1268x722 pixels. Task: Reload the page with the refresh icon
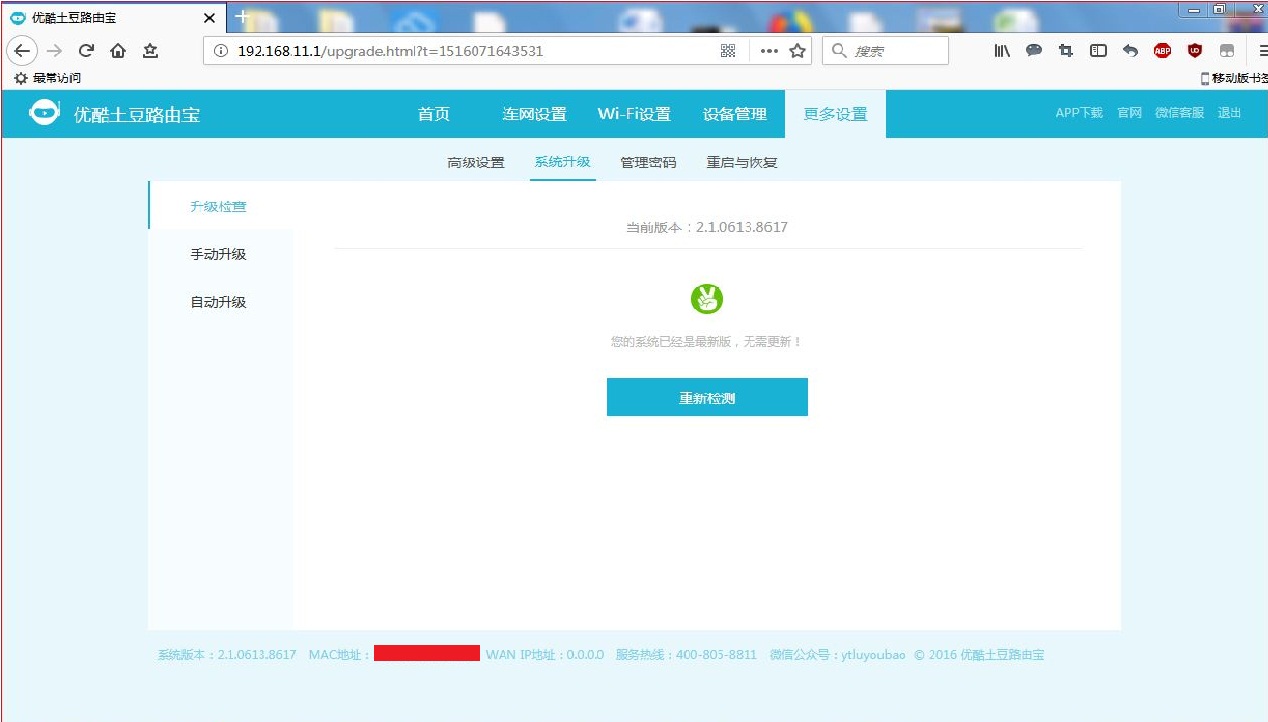tap(86, 51)
